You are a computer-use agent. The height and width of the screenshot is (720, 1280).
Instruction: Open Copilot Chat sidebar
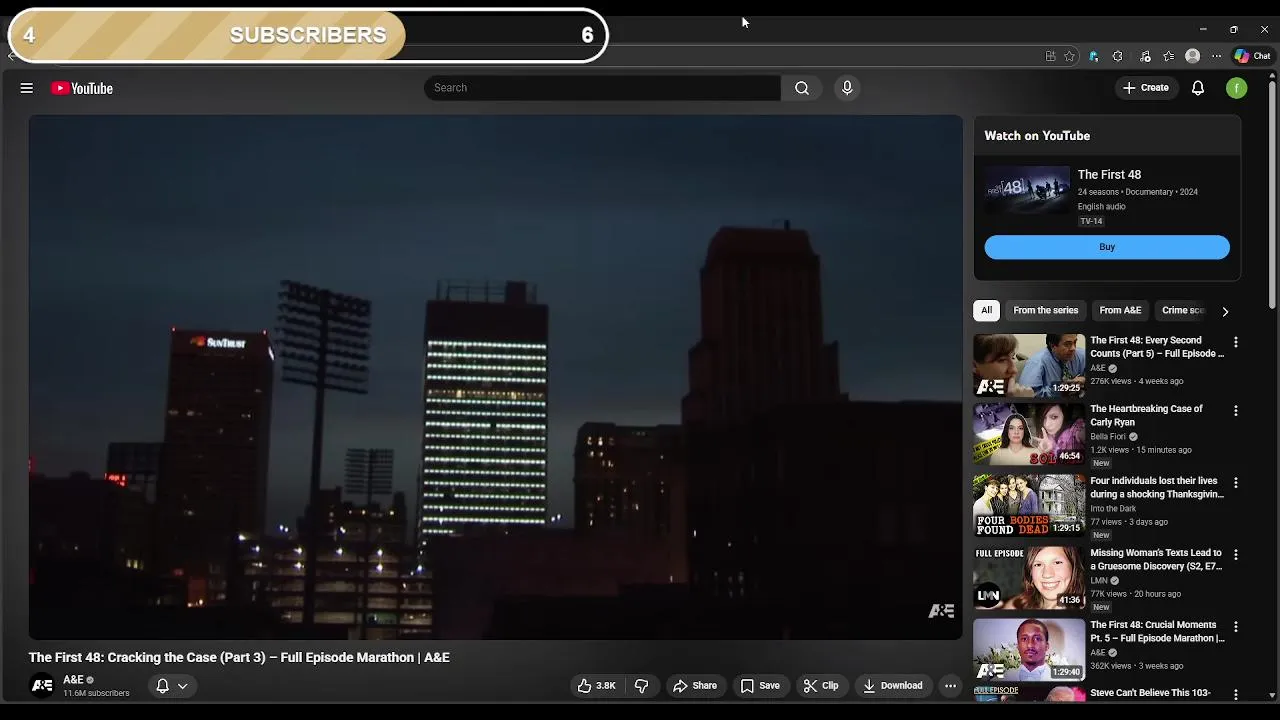[1252, 56]
